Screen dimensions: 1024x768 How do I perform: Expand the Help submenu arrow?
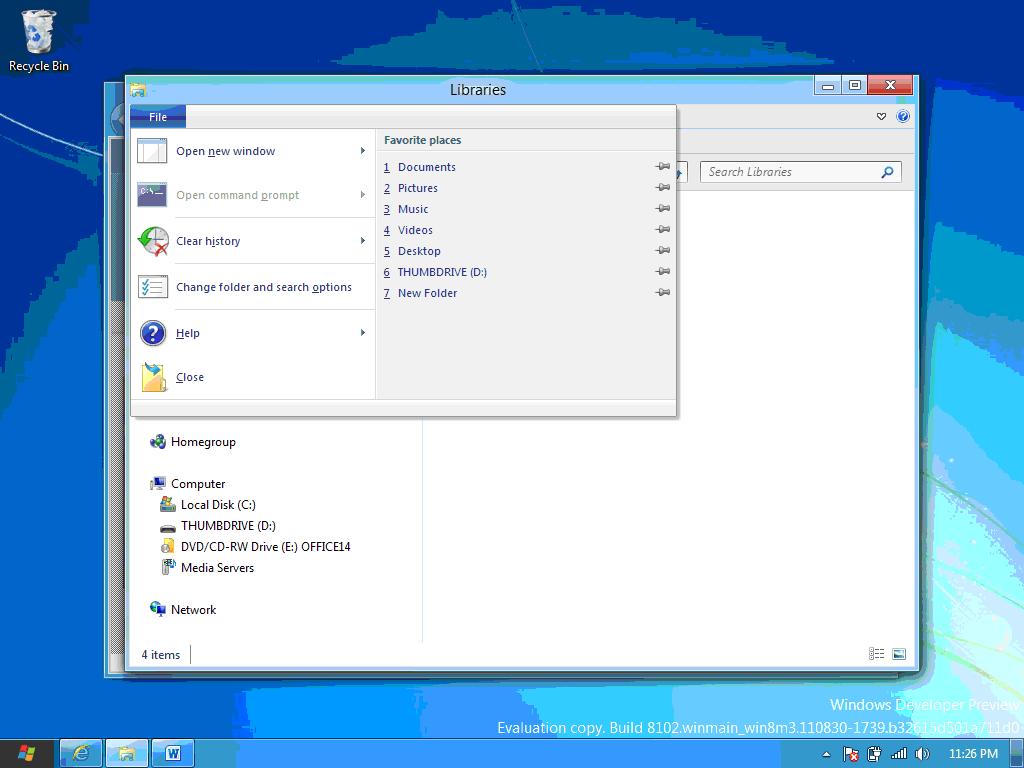tap(363, 333)
